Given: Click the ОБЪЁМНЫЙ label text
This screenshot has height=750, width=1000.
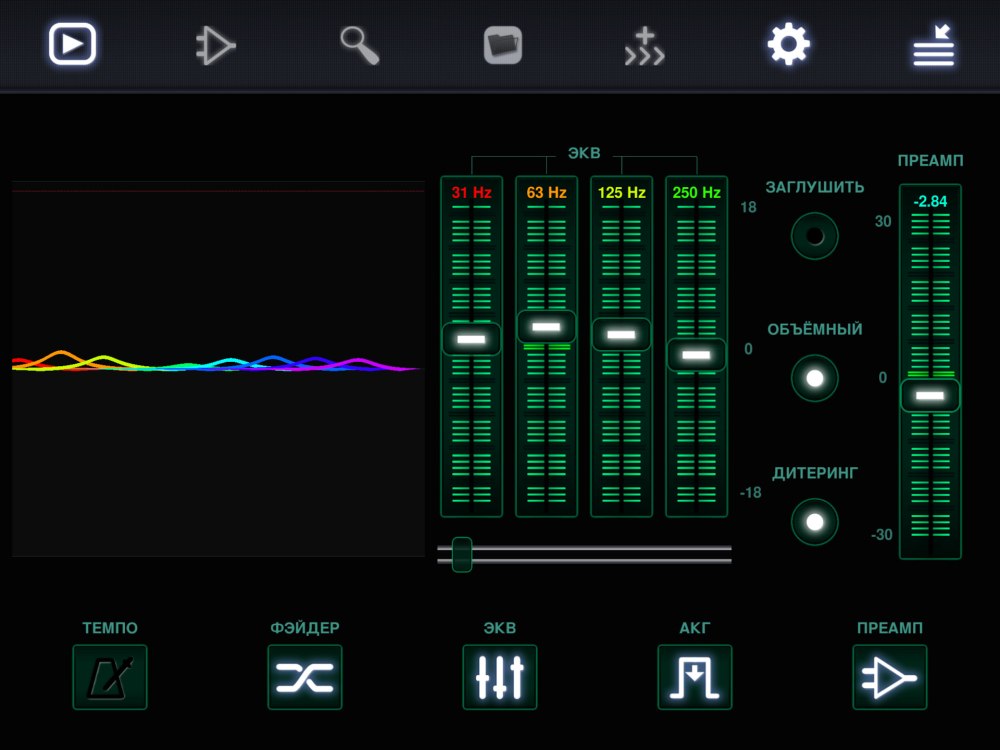Looking at the screenshot, I should 814,329.
